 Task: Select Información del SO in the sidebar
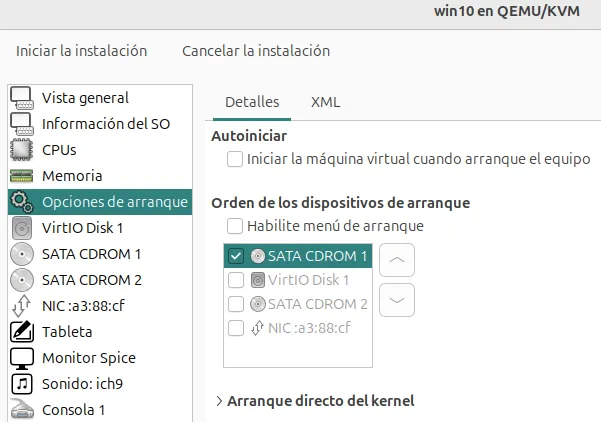[x=100, y=124]
